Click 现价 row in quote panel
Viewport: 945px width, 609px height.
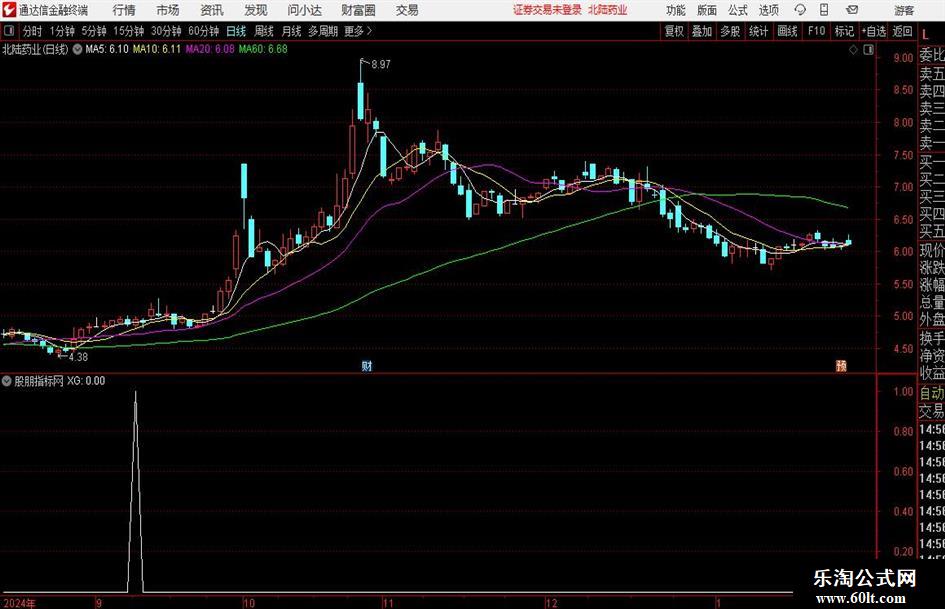pos(931,250)
